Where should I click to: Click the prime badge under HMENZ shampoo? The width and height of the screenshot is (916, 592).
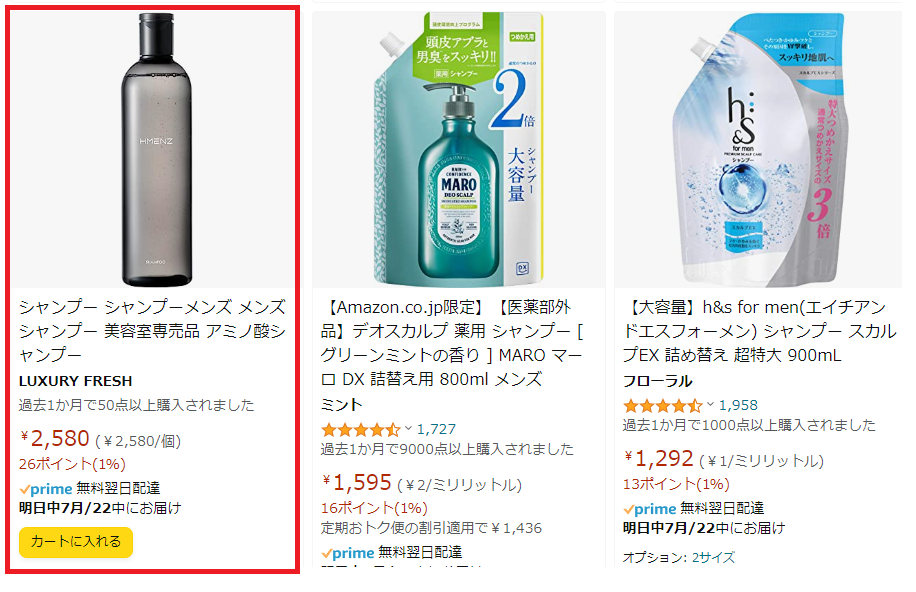46,489
